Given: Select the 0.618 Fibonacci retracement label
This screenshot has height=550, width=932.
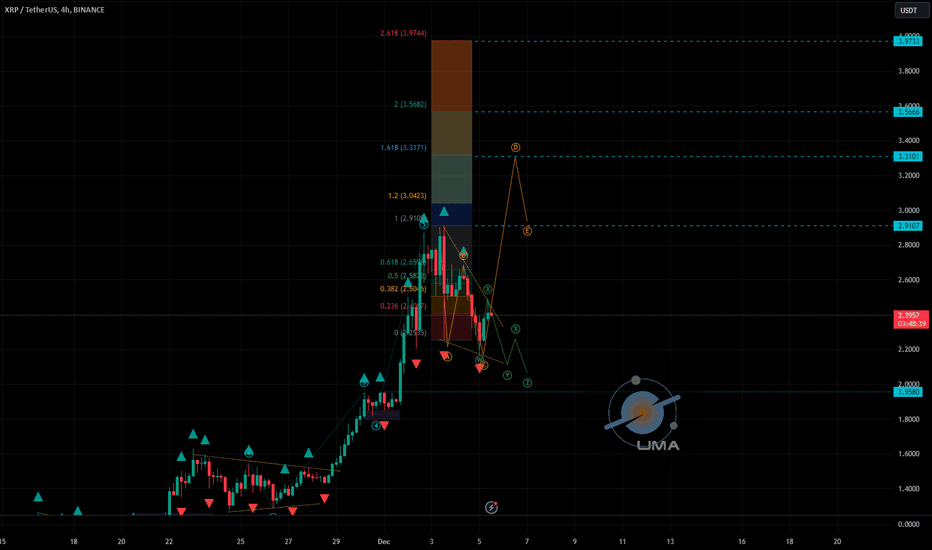Looking at the screenshot, I should coord(404,262).
